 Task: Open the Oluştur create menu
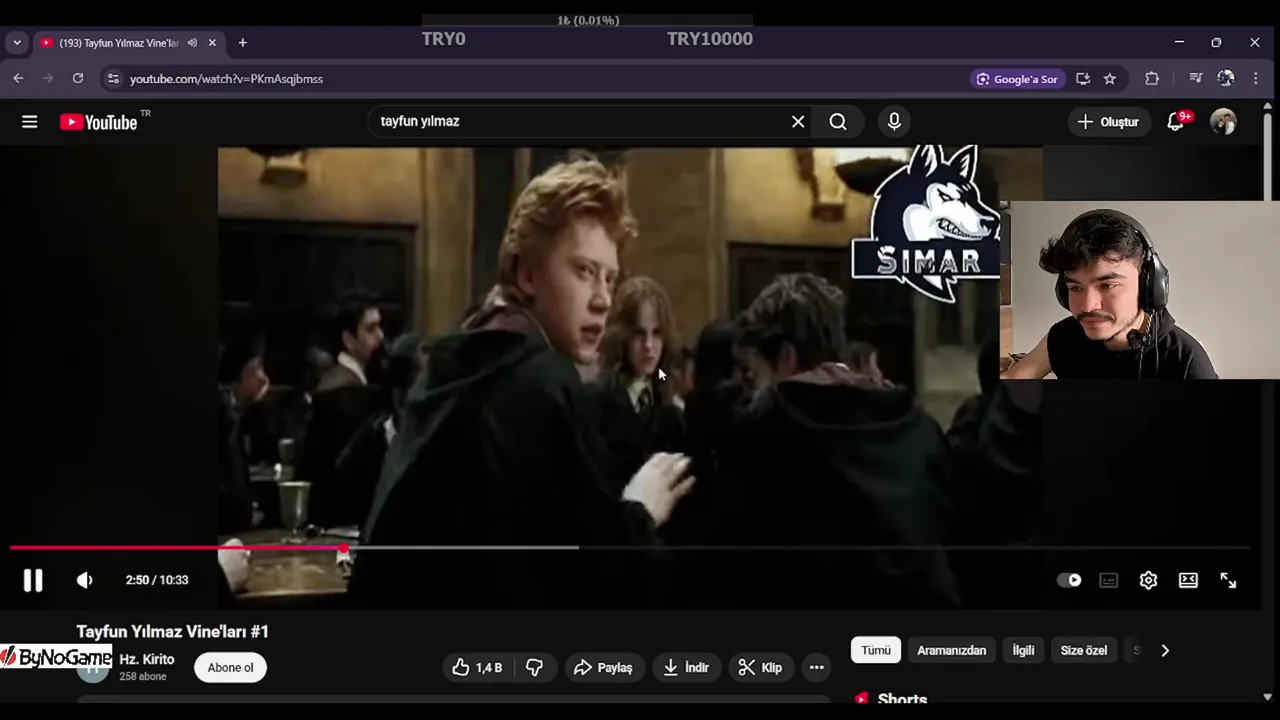click(x=1108, y=122)
